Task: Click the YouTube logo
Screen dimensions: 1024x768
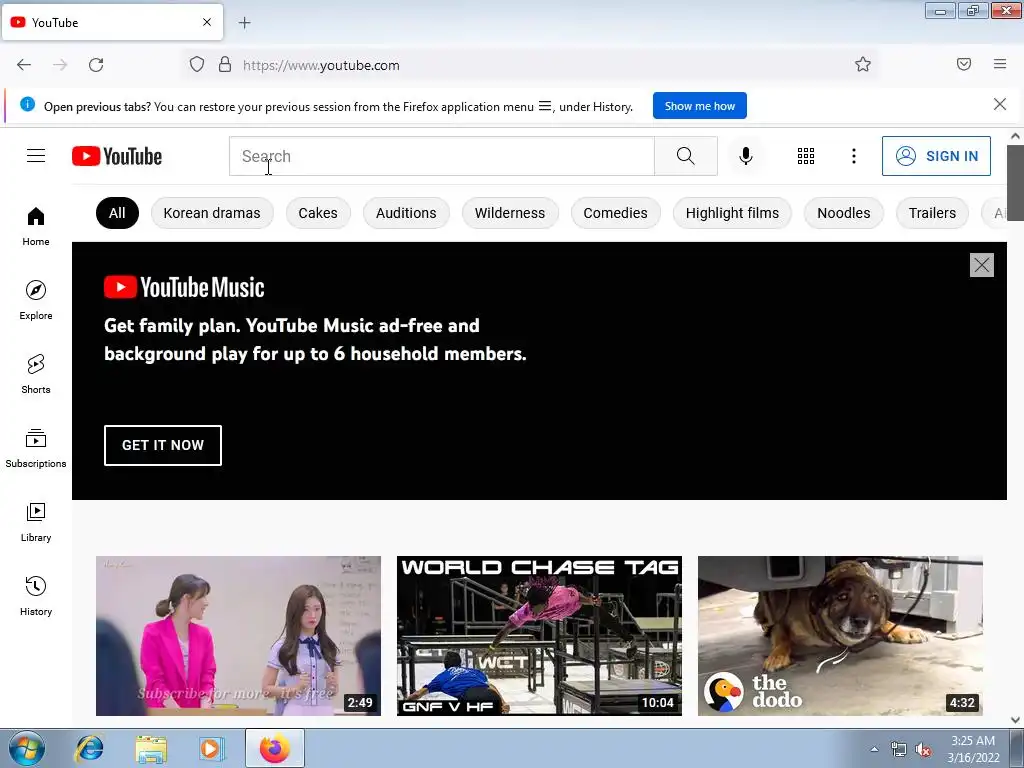Action: click(117, 156)
